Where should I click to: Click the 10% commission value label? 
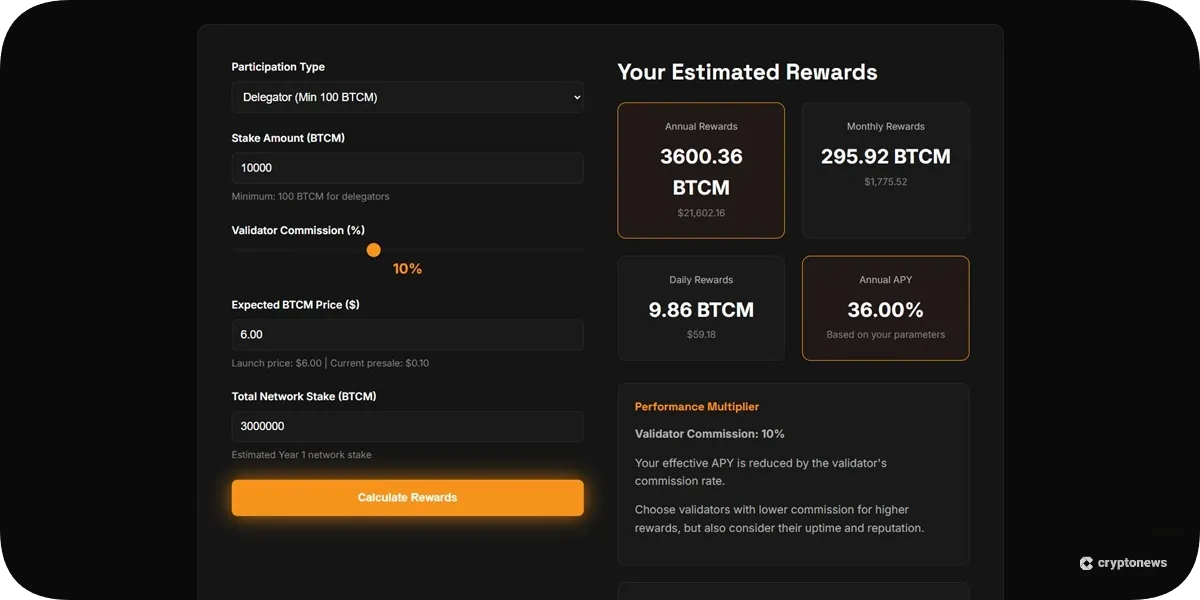[x=407, y=268]
